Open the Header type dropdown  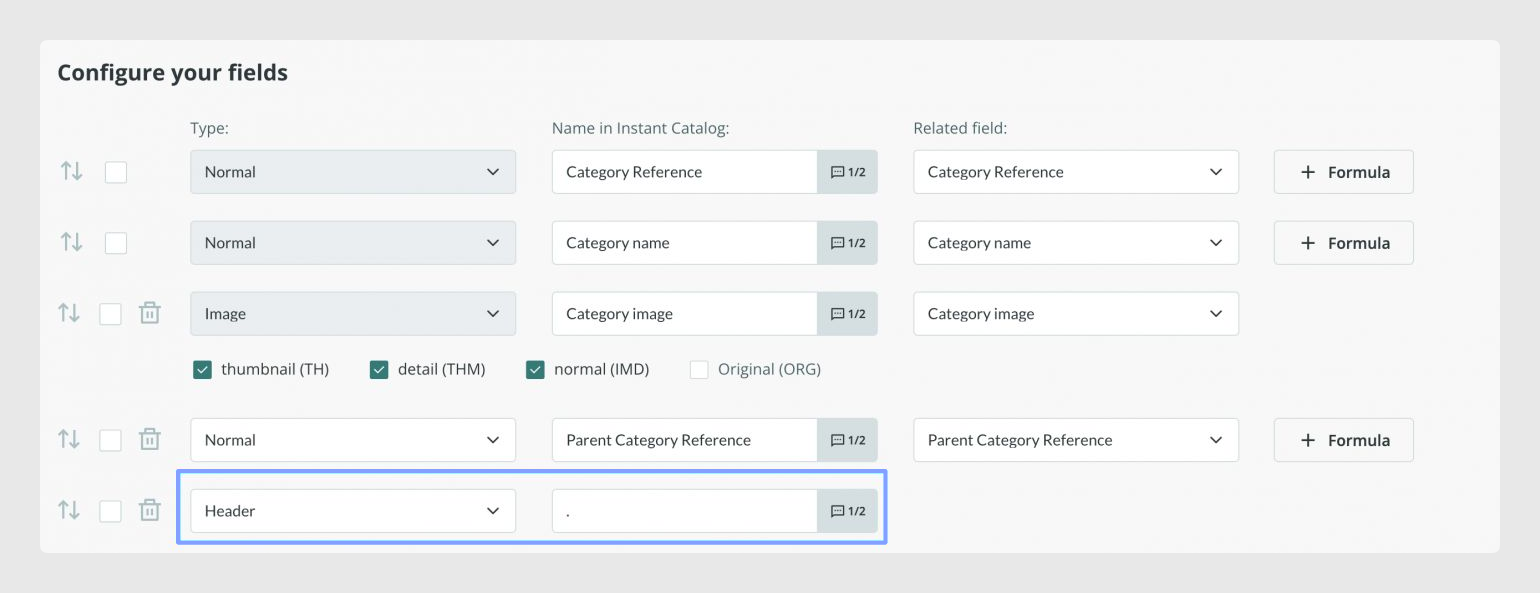(x=353, y=511)
